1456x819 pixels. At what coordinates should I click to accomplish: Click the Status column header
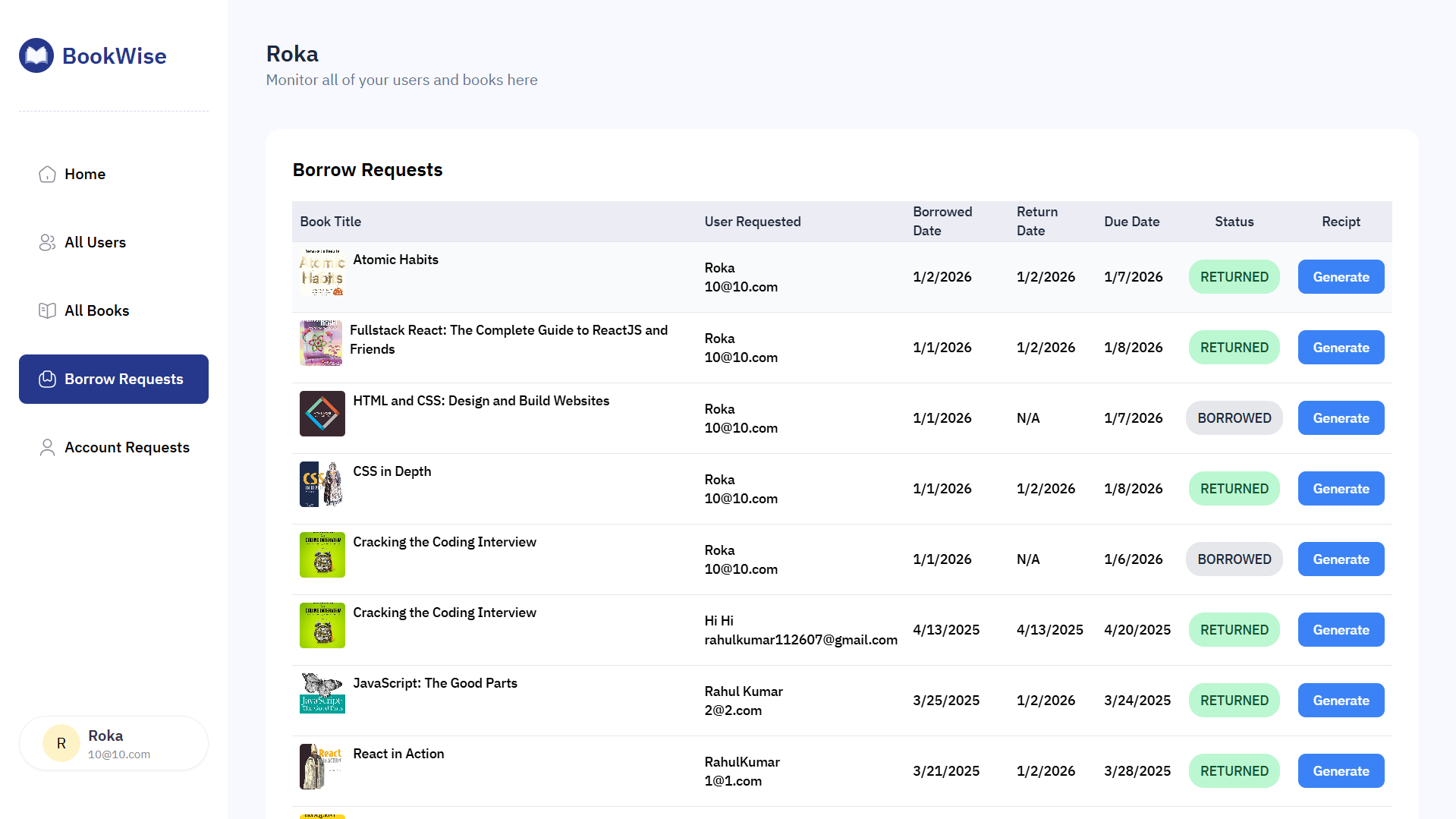point(1234,221)
